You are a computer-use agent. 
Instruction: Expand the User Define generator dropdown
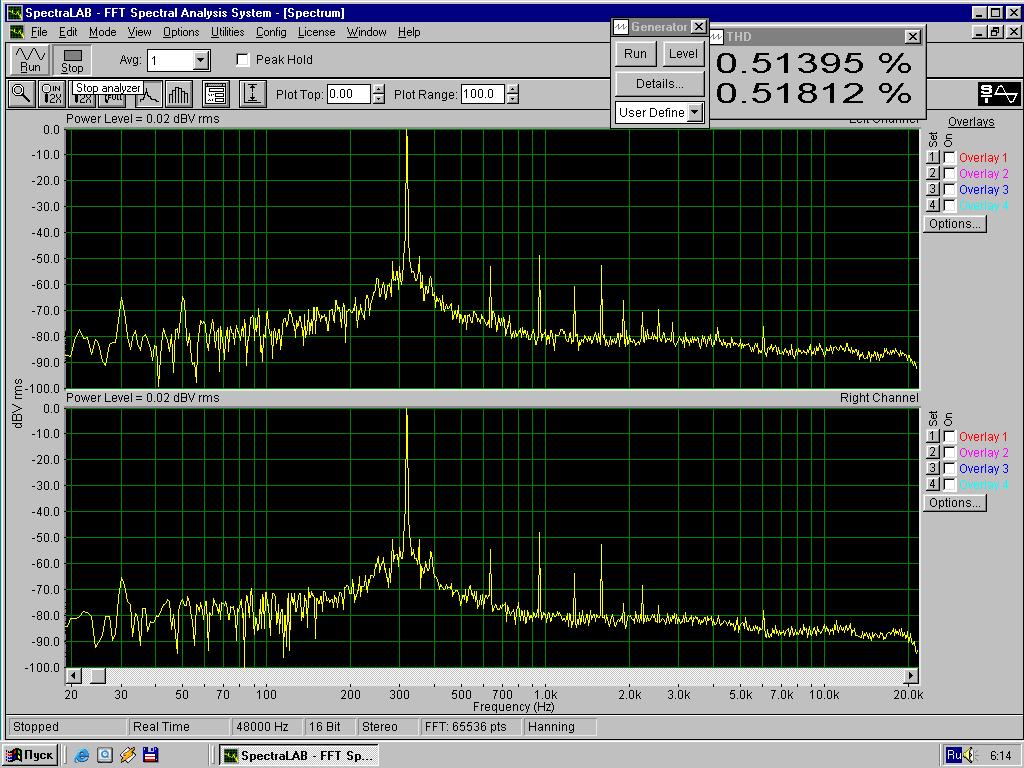tap(695, 112)
